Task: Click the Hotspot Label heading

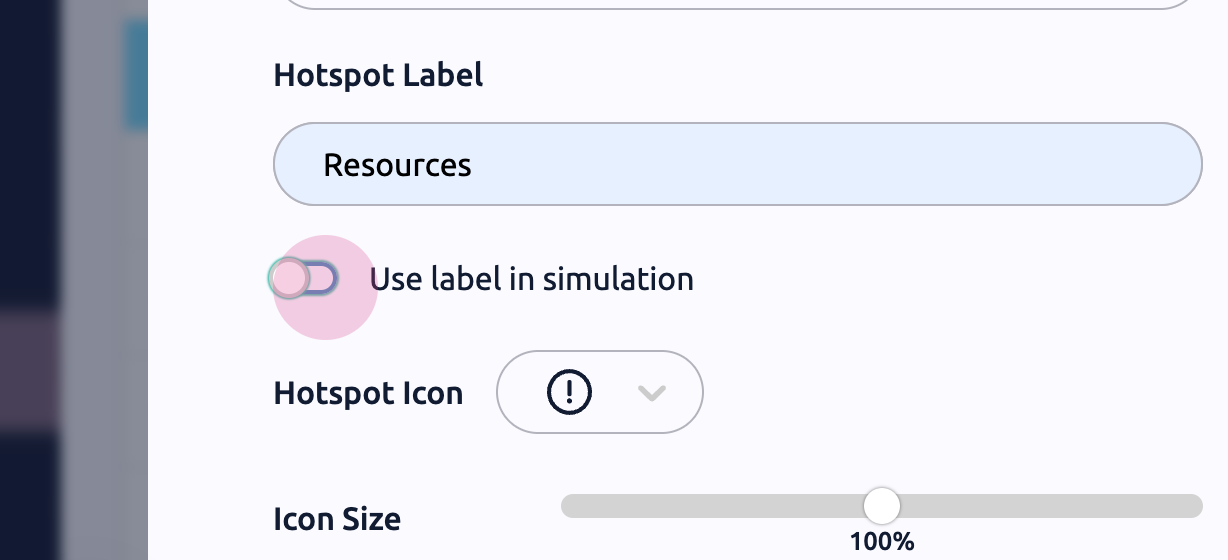Action: tap(378, 75)
